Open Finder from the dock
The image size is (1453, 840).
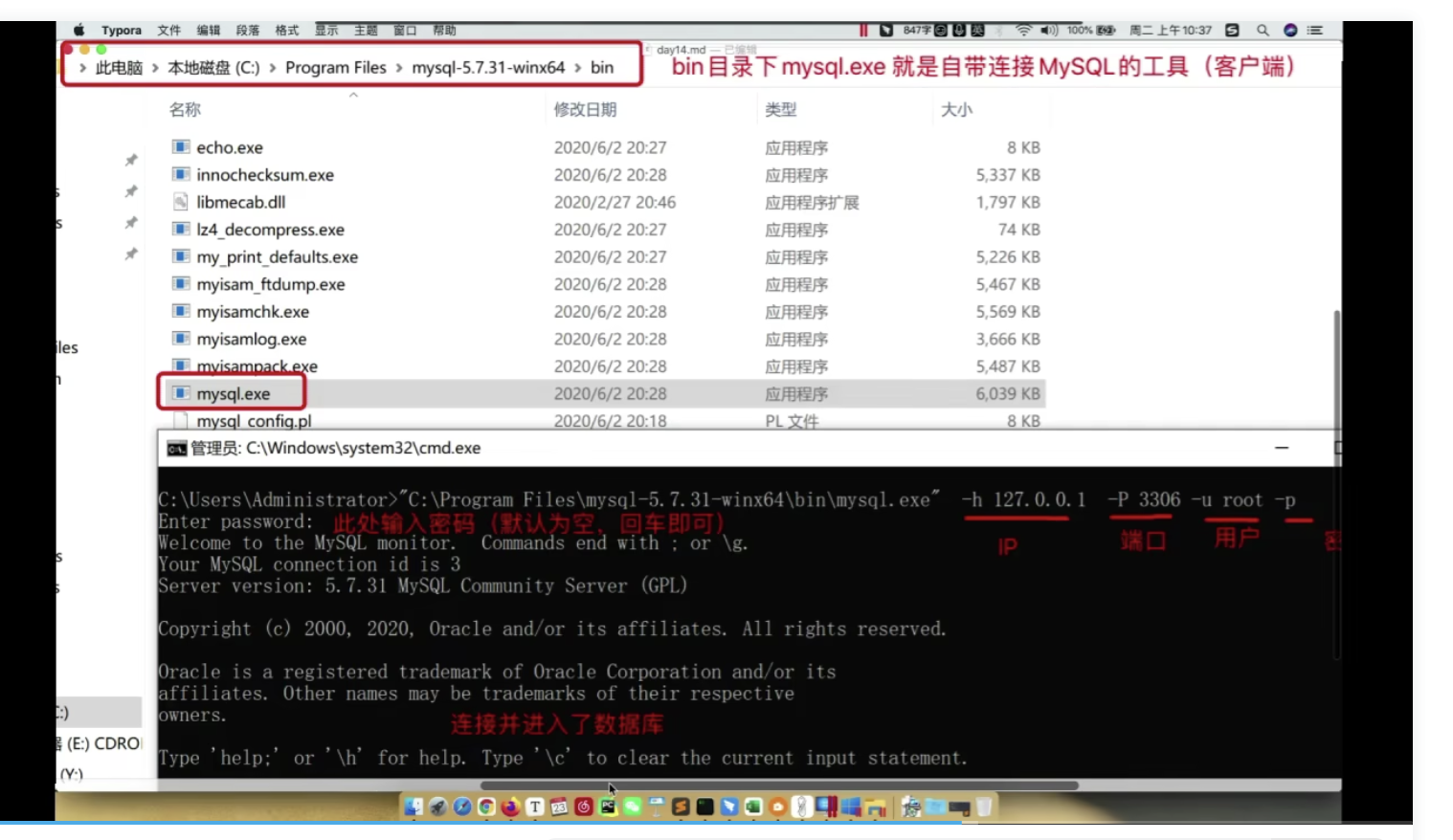coord(413,807)
